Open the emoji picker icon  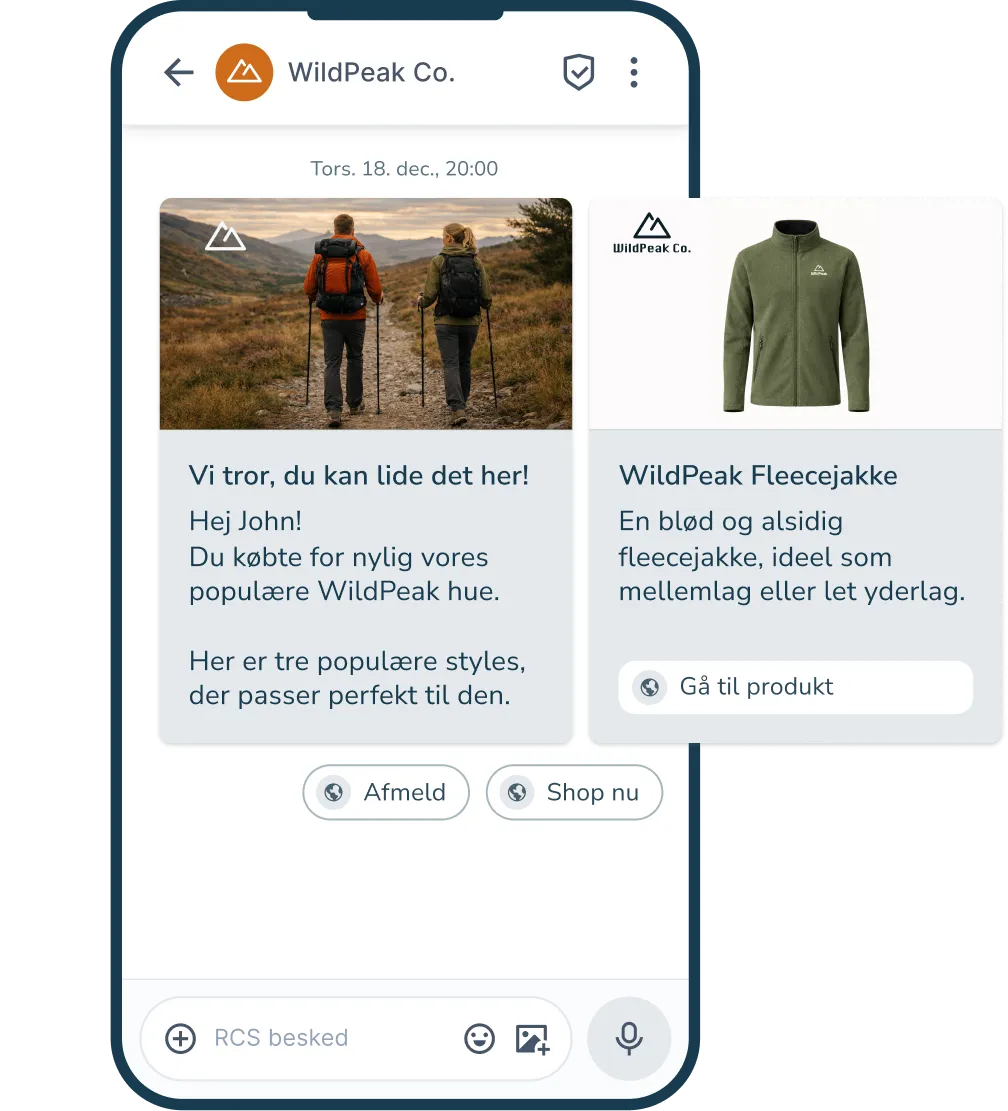point(480,1039)
